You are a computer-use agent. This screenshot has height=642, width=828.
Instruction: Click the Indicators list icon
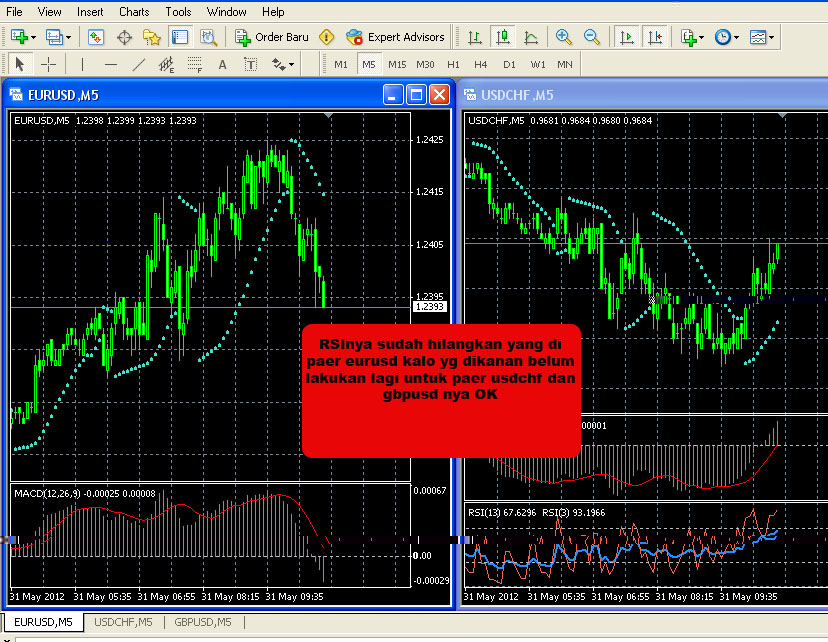pyautogui.click(x=688, y=37)
